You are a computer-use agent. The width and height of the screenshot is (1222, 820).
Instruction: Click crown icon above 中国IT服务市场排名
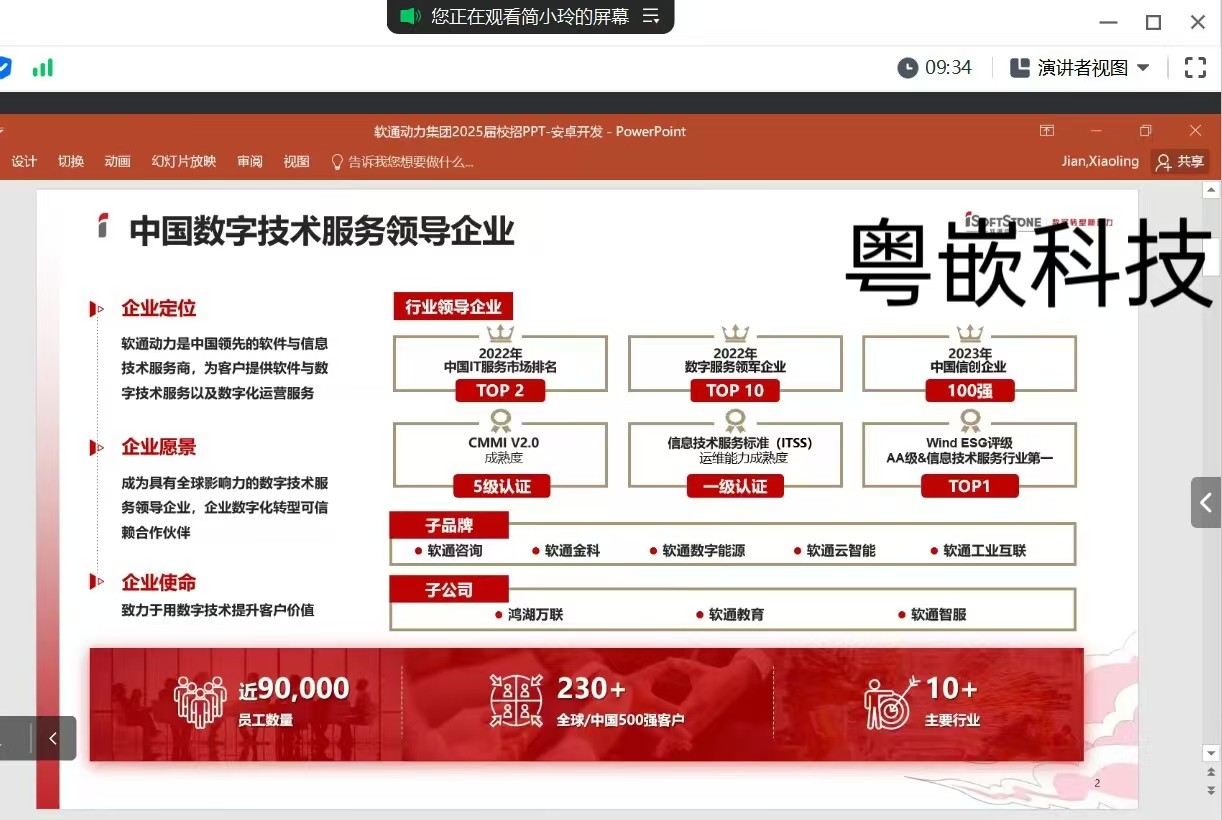[500, 333]
